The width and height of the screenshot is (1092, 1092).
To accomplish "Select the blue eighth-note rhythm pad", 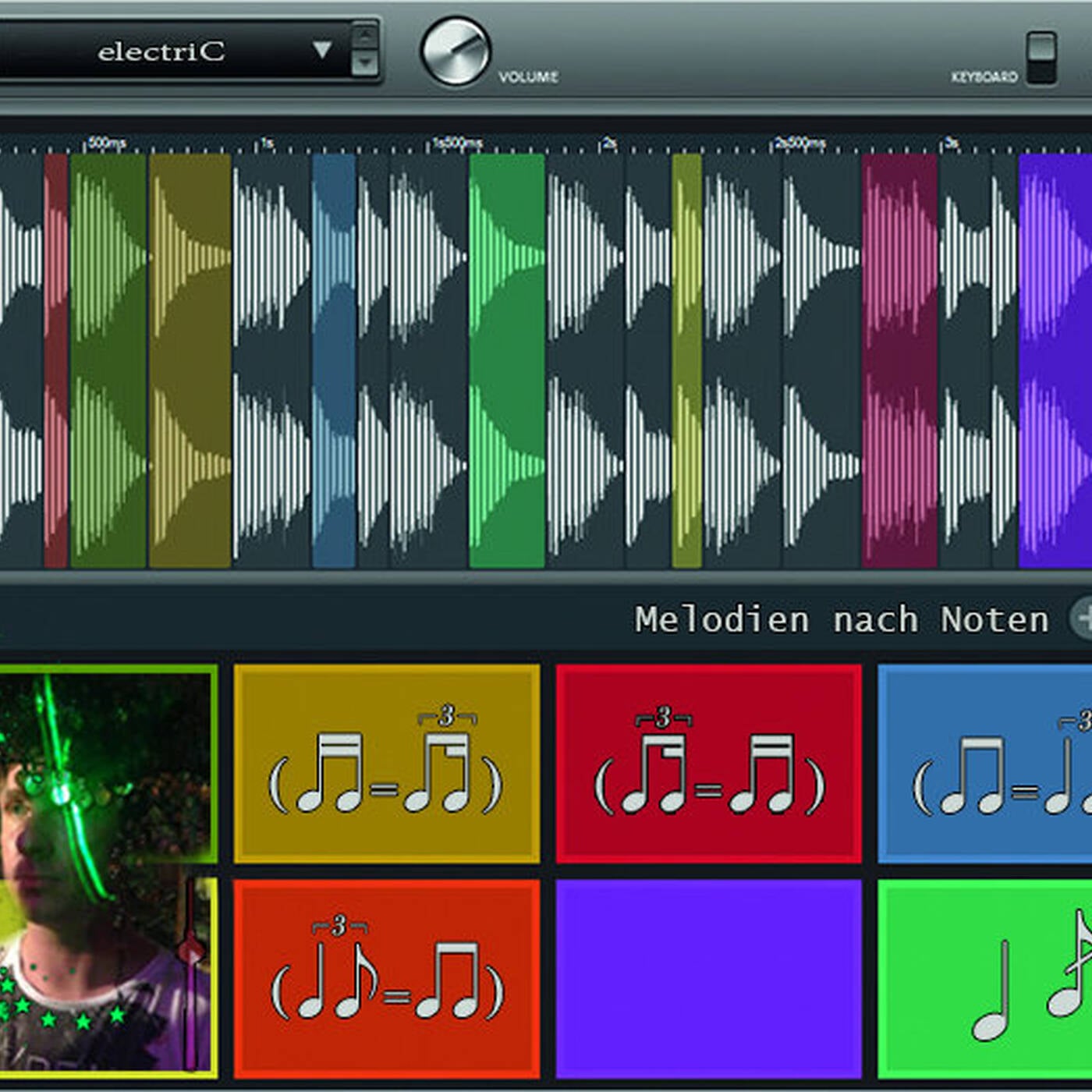I will click(x=984, y=764).
